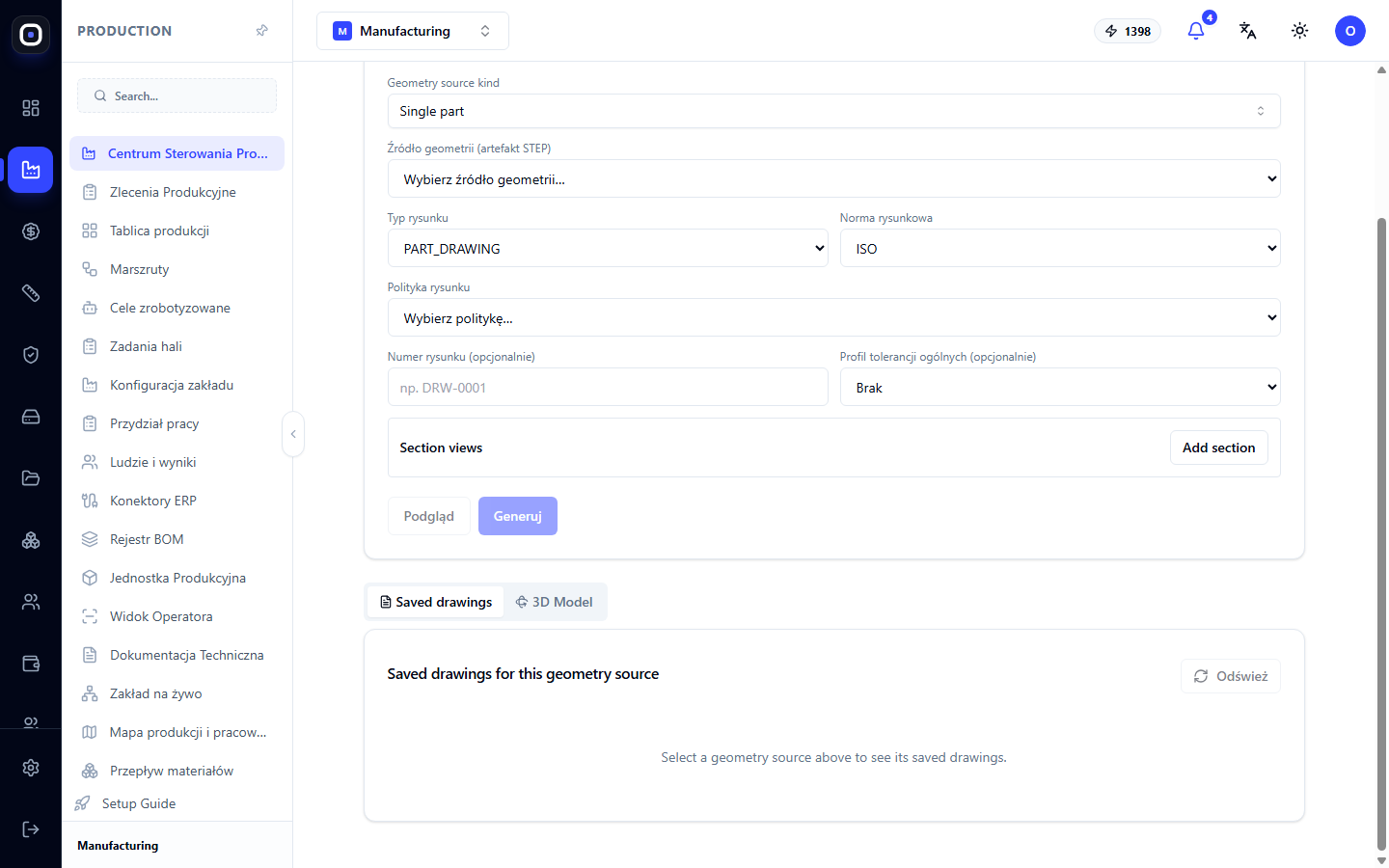1389x868 pixels.
Task: Open the Norma rysunkowa ISO dropdown
Action: (1060, 248)
